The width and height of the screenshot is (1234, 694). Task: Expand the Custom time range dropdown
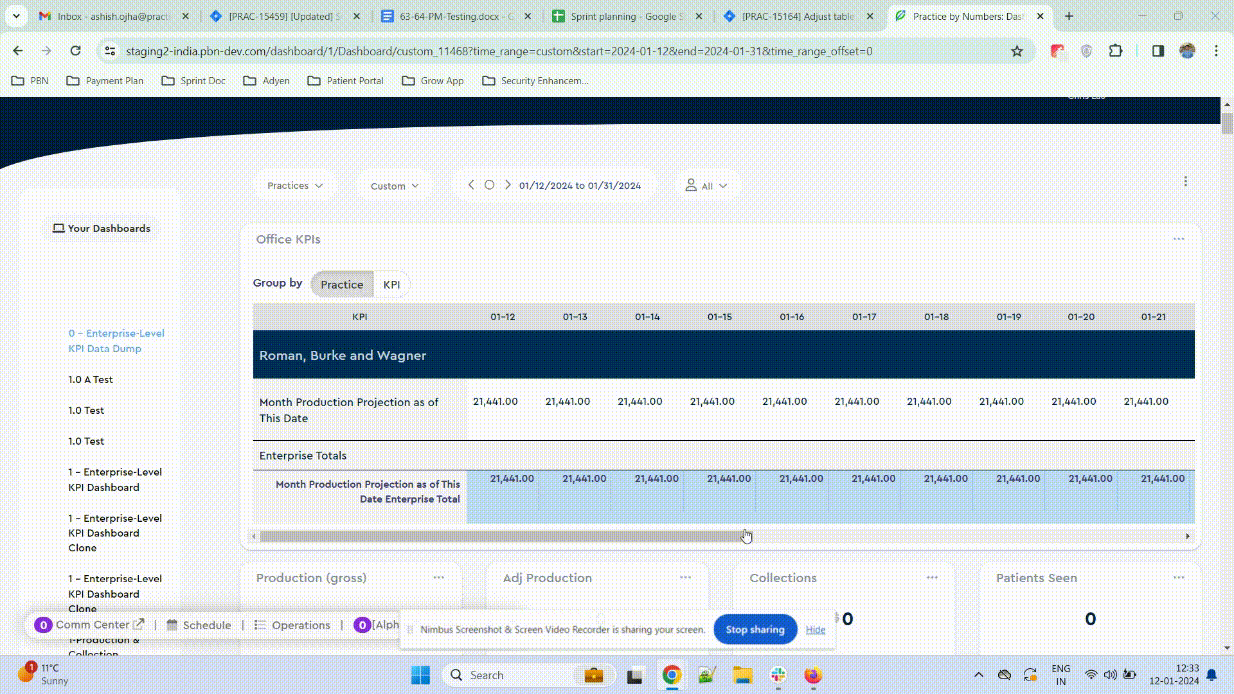(395, 185)
